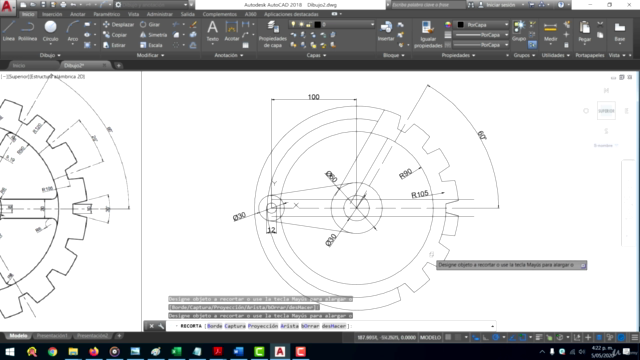Click the Undo arrow in quick access toolbar

tap(73, 5)
